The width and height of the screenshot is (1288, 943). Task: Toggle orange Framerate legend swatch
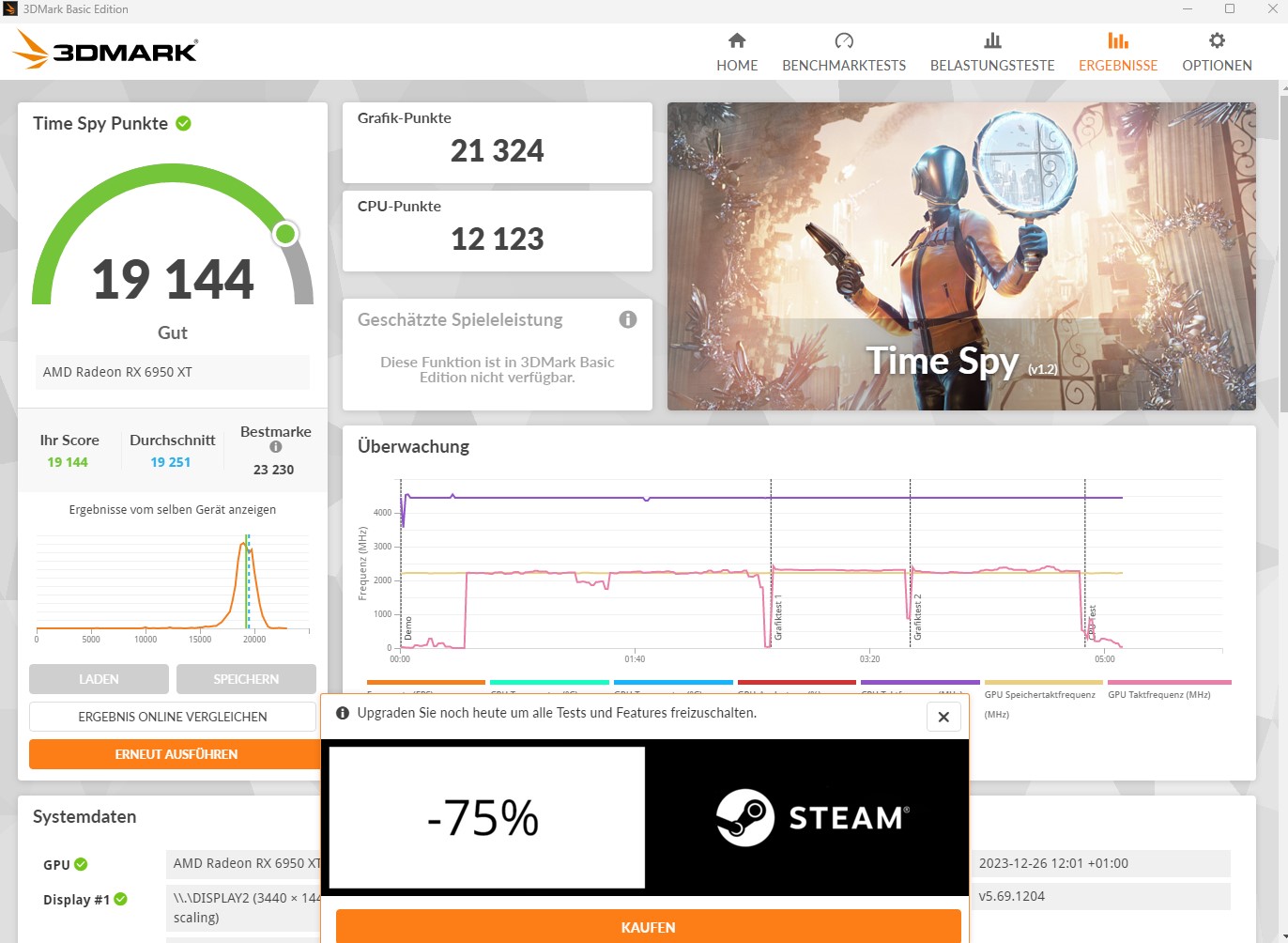pyautogui.click(x=426, y=683)
